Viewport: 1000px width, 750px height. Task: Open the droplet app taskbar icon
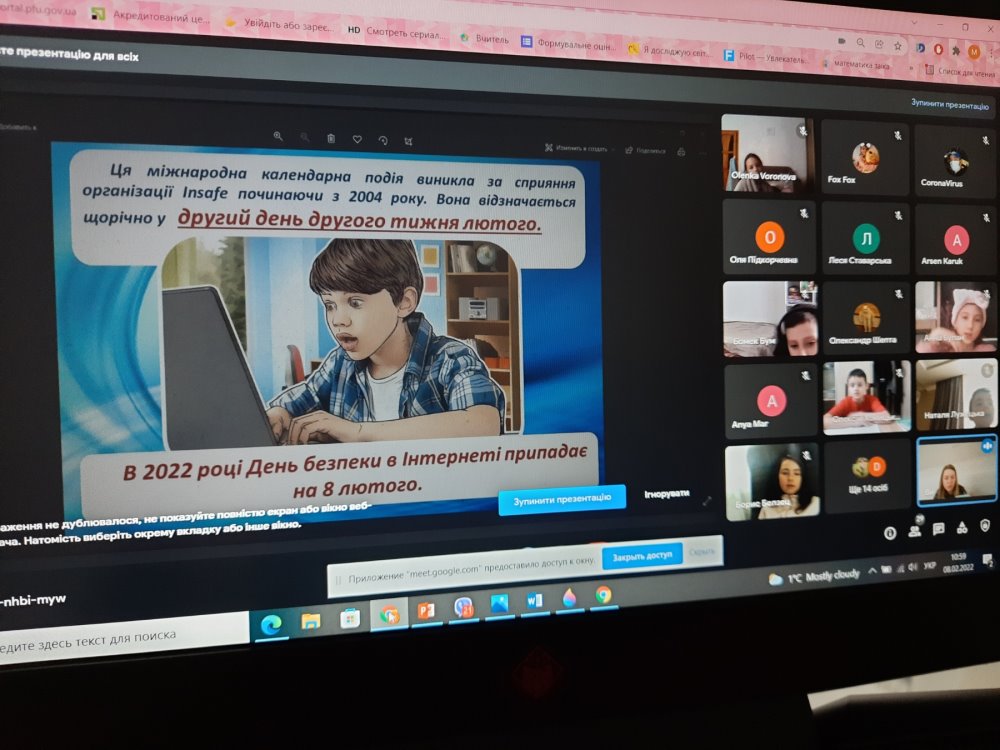[569, 598]
